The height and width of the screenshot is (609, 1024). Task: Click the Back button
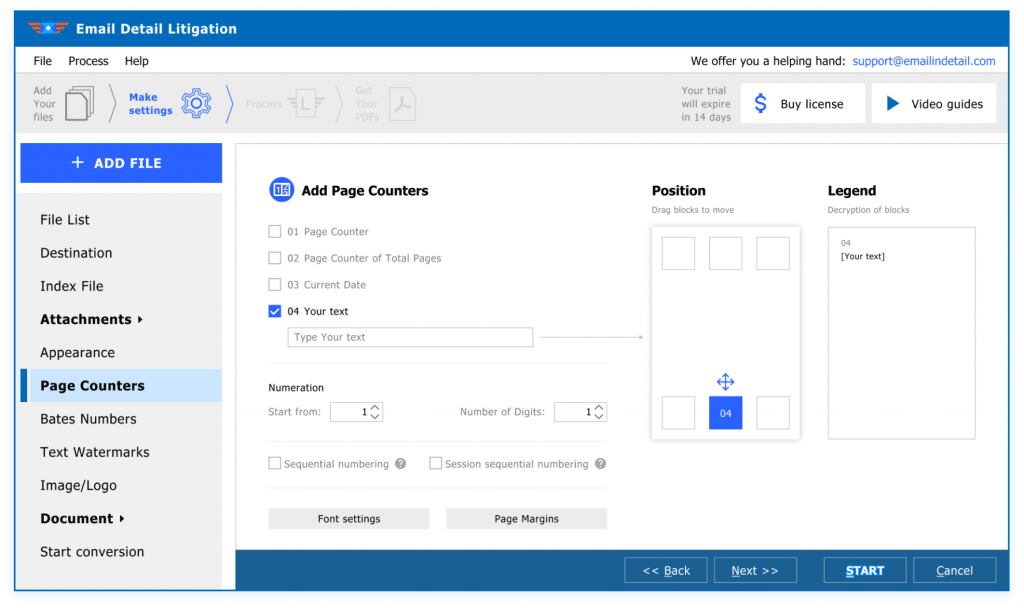pos(665,570)
